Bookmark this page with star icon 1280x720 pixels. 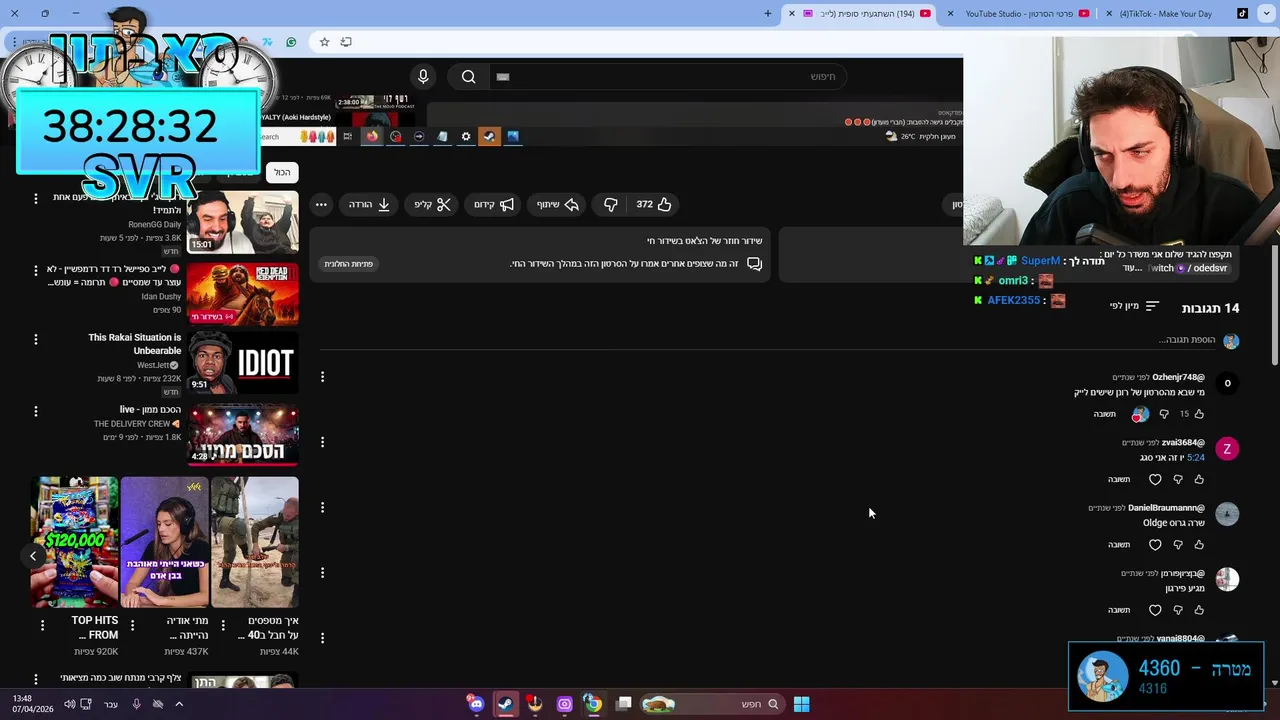pyautogui.click(x=324, y=42)
